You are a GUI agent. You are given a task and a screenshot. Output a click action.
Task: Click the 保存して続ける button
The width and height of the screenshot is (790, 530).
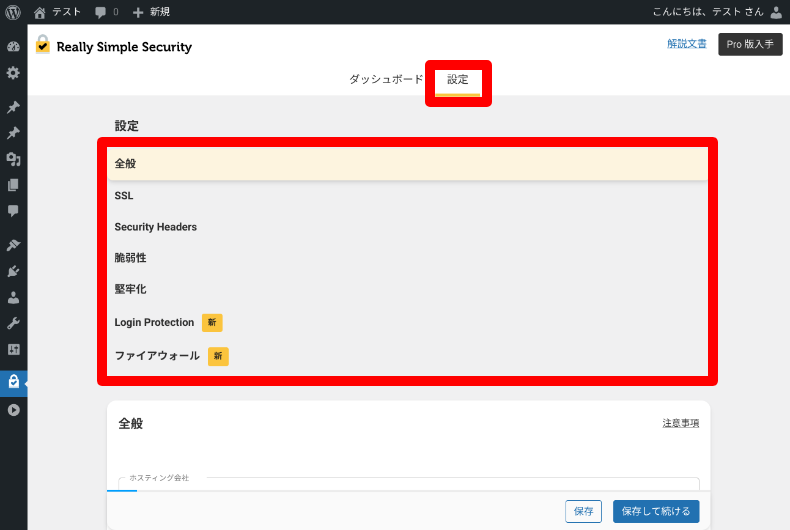point(656,511)
